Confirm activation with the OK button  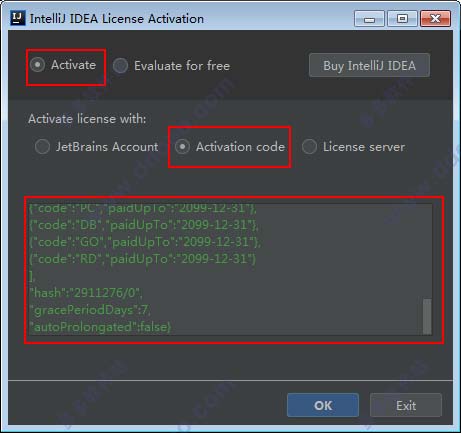pyautogui.click(x=323, y=405)
